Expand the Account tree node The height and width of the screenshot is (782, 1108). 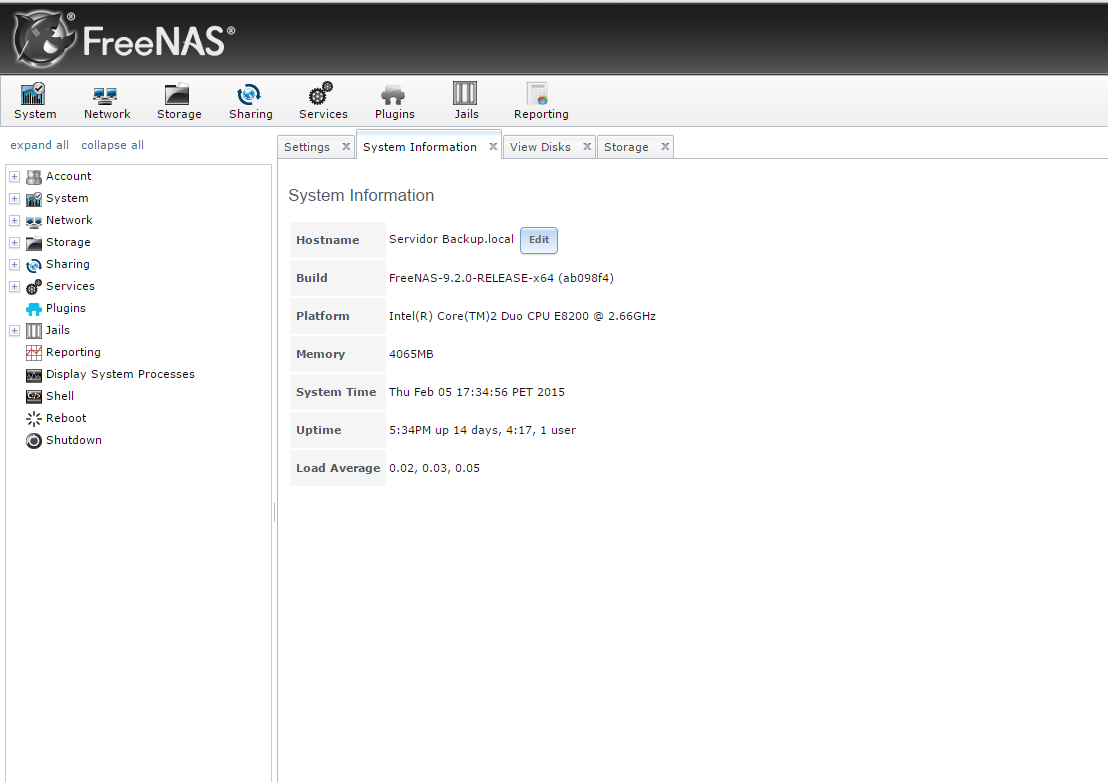coord(14,177)
